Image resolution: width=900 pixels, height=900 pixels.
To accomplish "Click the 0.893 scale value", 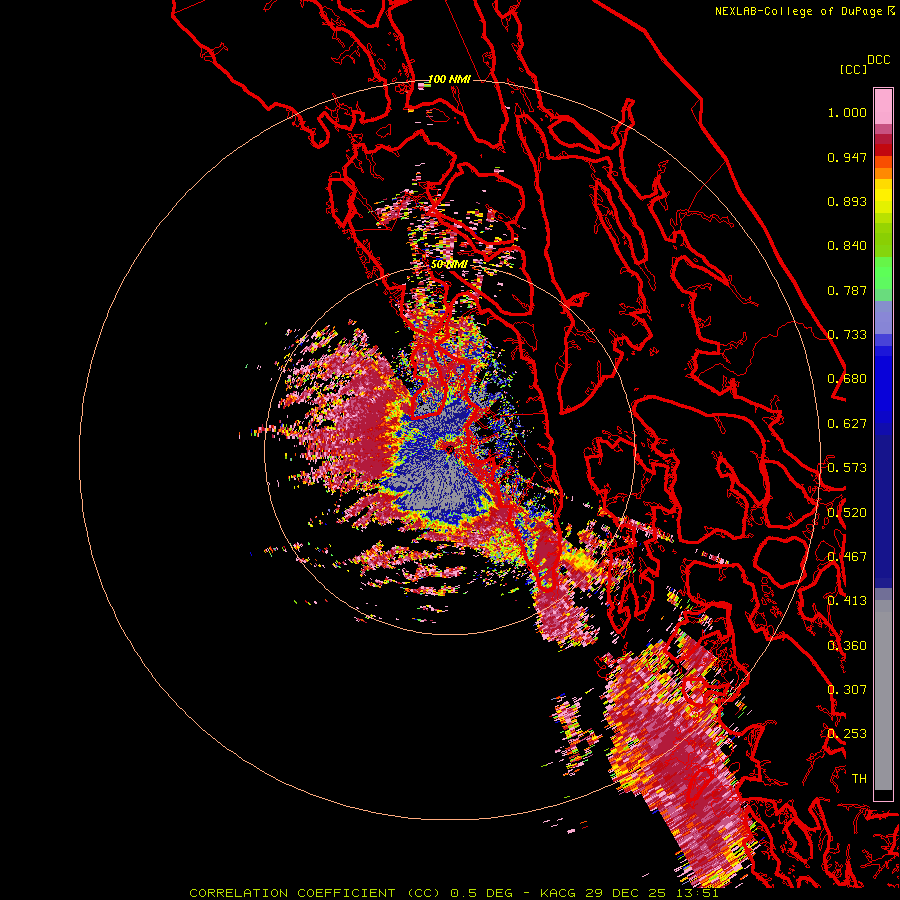I will coord(847,201).
